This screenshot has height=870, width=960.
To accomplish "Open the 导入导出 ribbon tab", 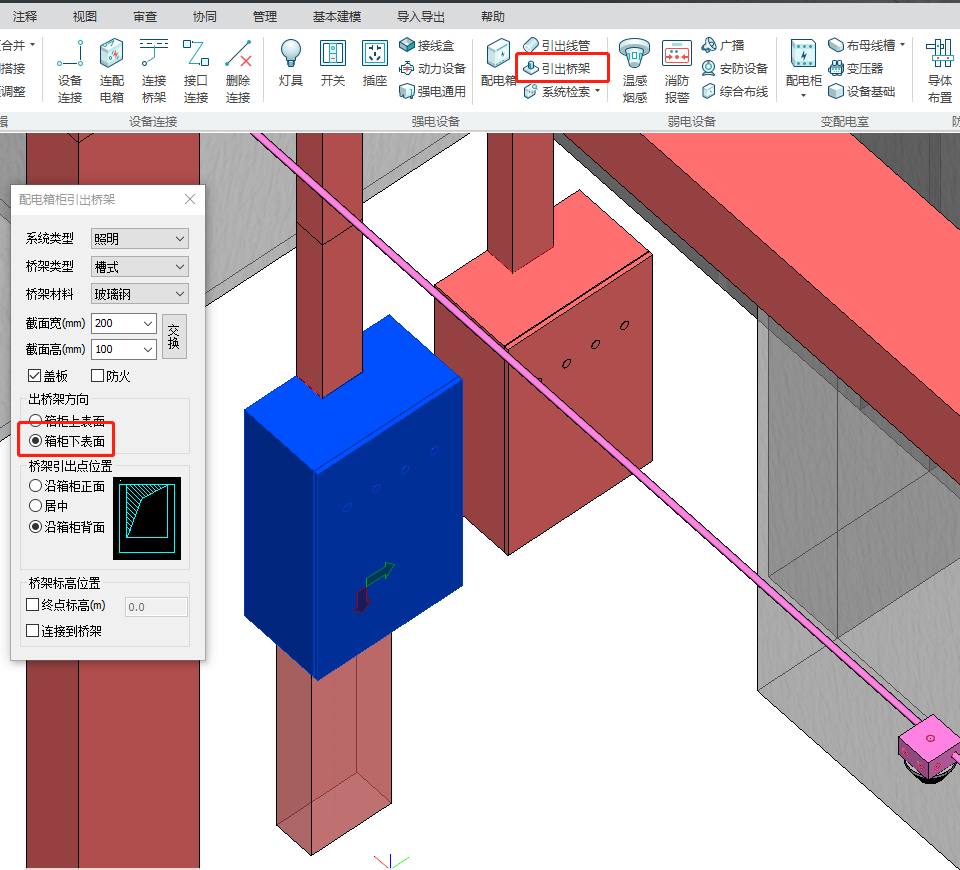I will (421, 17).
